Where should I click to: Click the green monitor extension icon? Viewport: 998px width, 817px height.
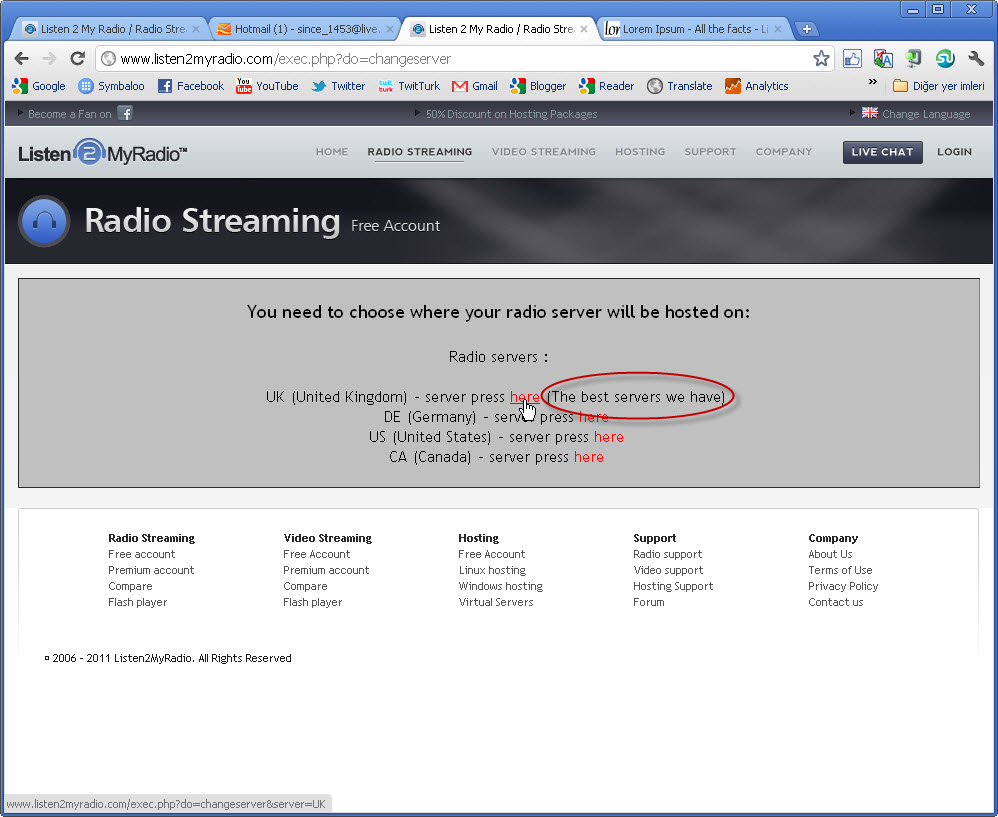pyautogui.click(x=913, y=59)
